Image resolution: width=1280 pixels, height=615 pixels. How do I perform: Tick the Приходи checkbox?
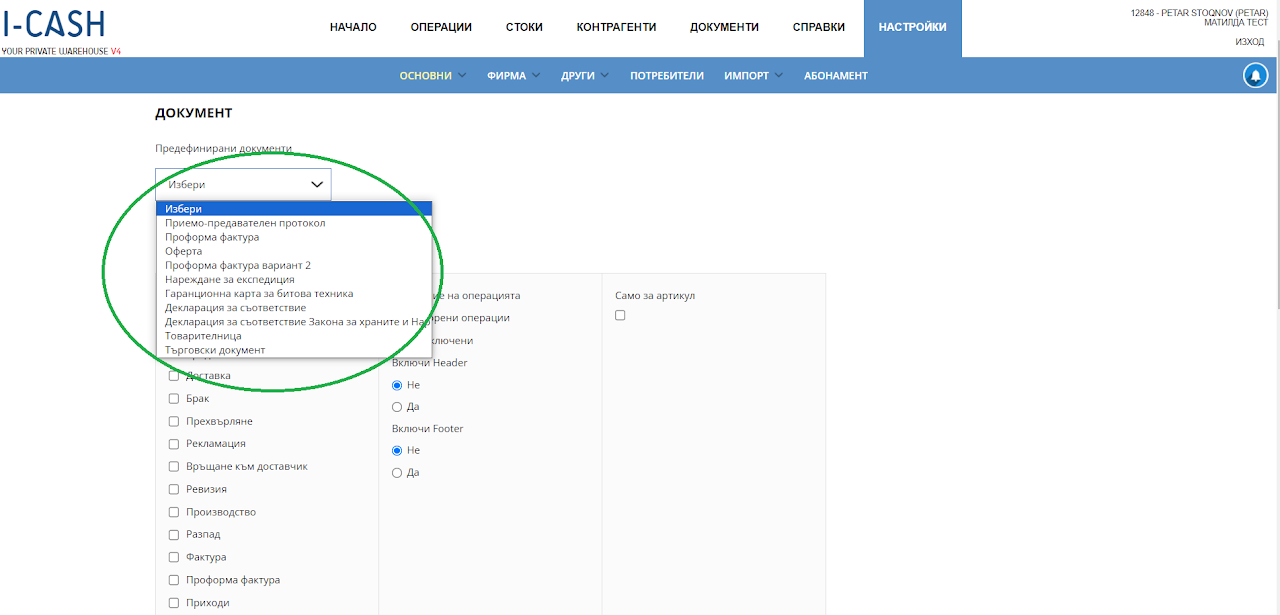174,603
